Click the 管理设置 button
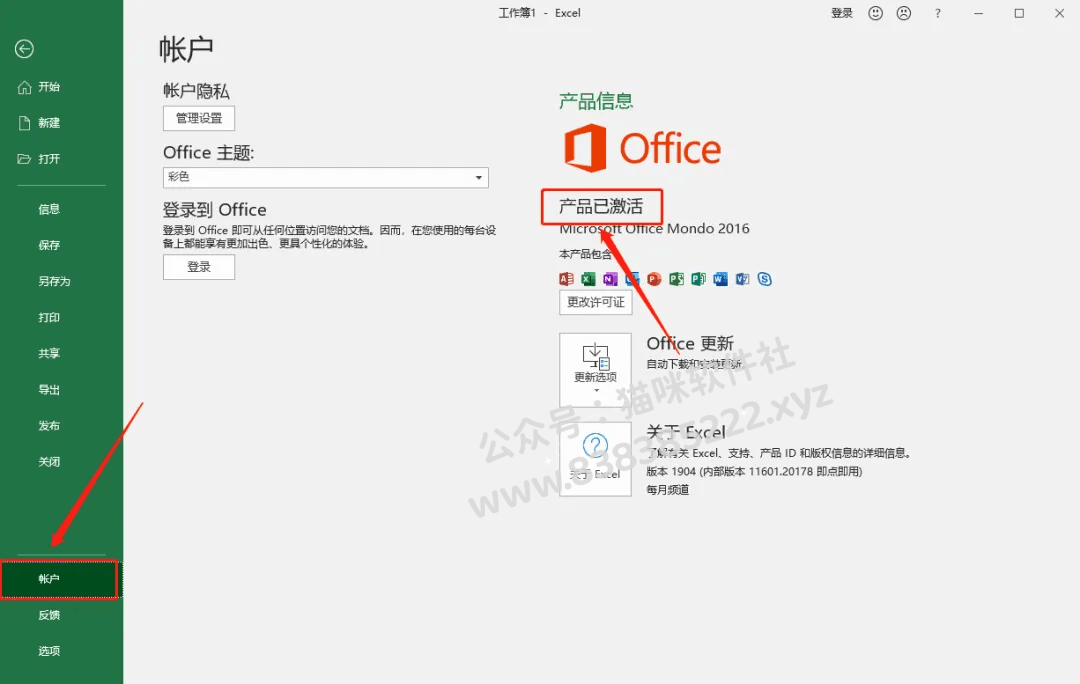The width and height of the screenshot is (1080, 684). coord(199,118)
